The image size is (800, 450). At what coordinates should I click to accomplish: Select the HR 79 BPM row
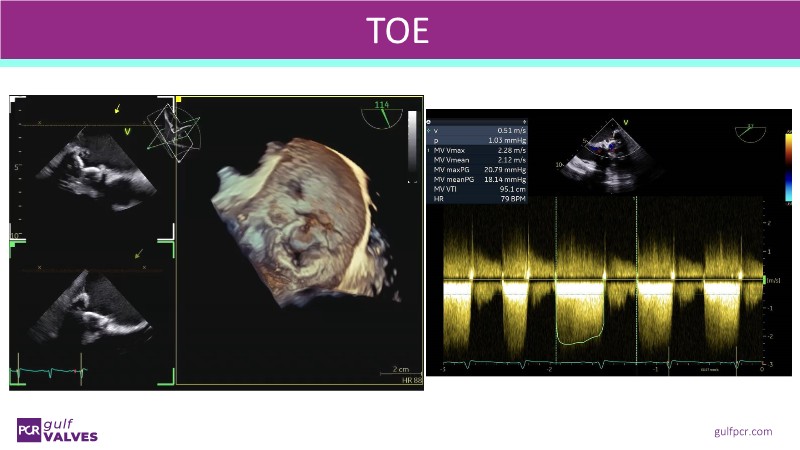coord(477,198)
